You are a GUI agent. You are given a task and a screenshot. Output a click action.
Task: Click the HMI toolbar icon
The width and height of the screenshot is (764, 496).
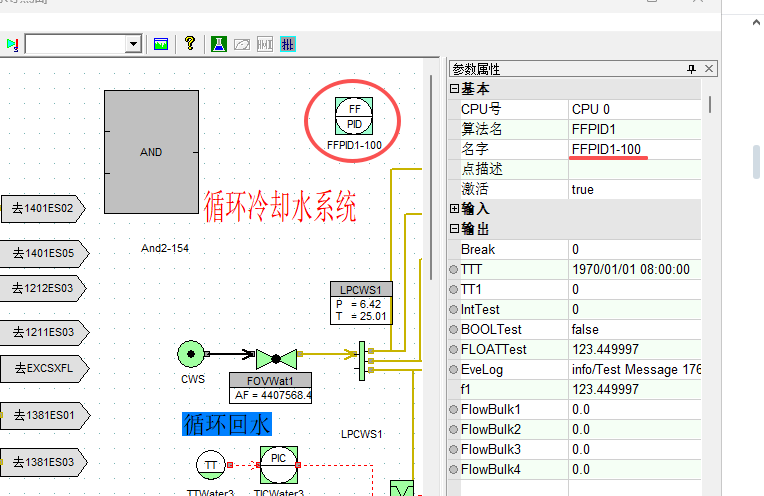tap(265, 44)
